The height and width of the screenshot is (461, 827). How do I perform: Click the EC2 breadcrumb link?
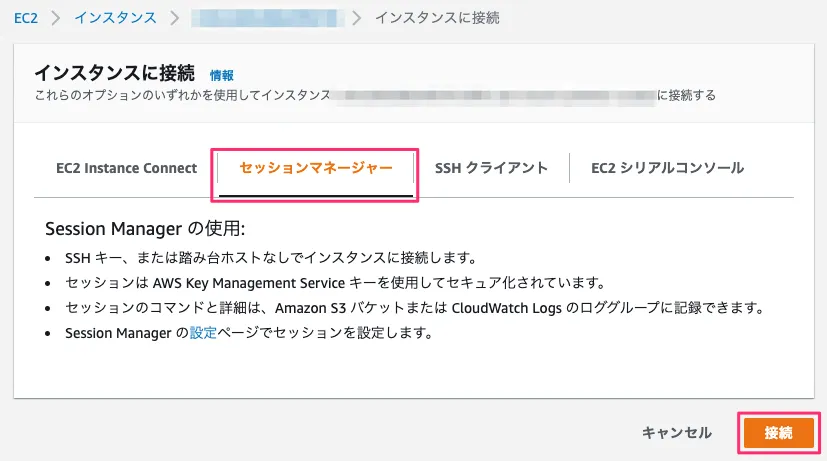[25, 17]
